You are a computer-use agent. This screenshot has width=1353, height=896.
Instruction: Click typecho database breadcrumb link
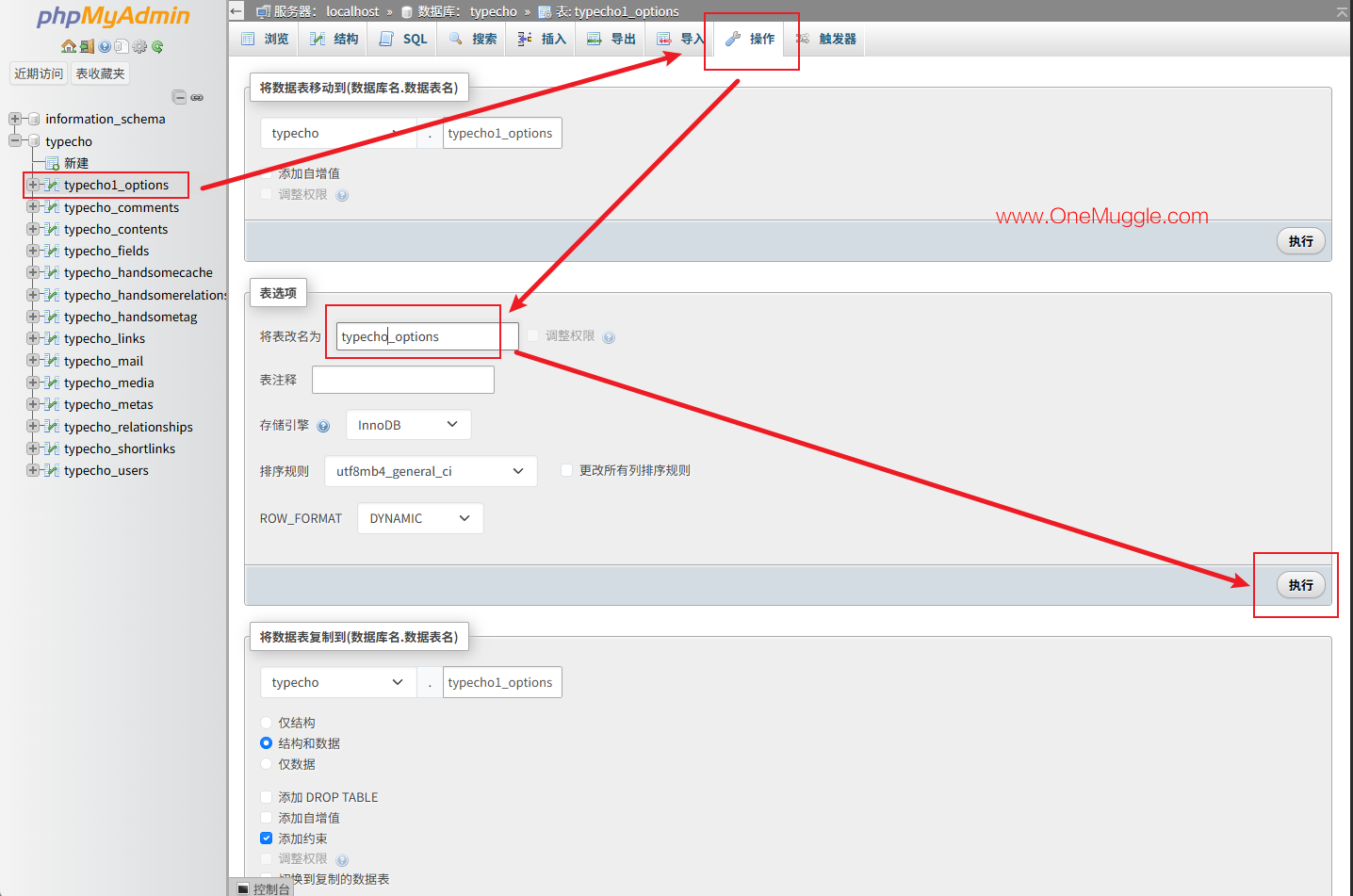click(x=494, y=11)
